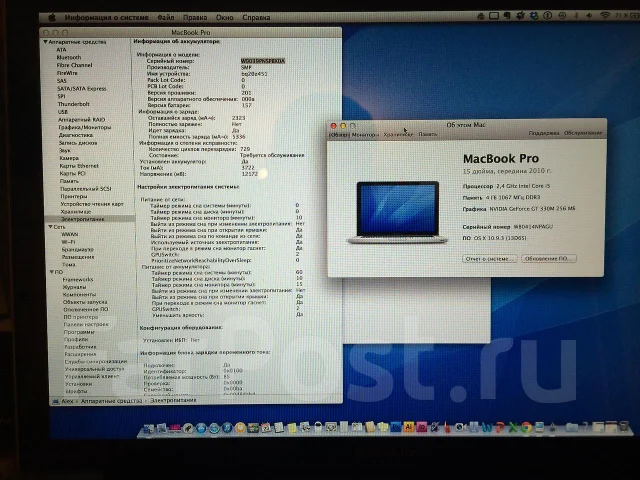Open the Окно menu
640x480 pixels.
[224, 18]
